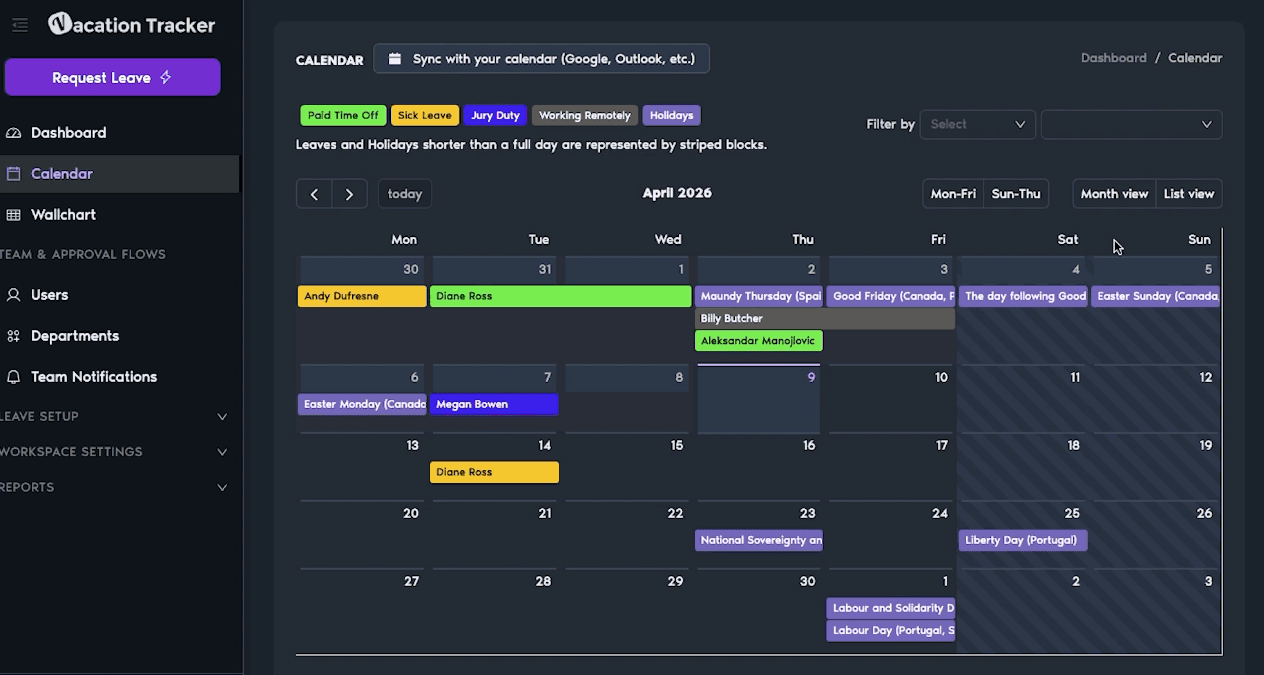Screen dimensions: 1264x675
Task: Click the Dashboard gauge icon in sidebar
Action: [x=14, y=133]
